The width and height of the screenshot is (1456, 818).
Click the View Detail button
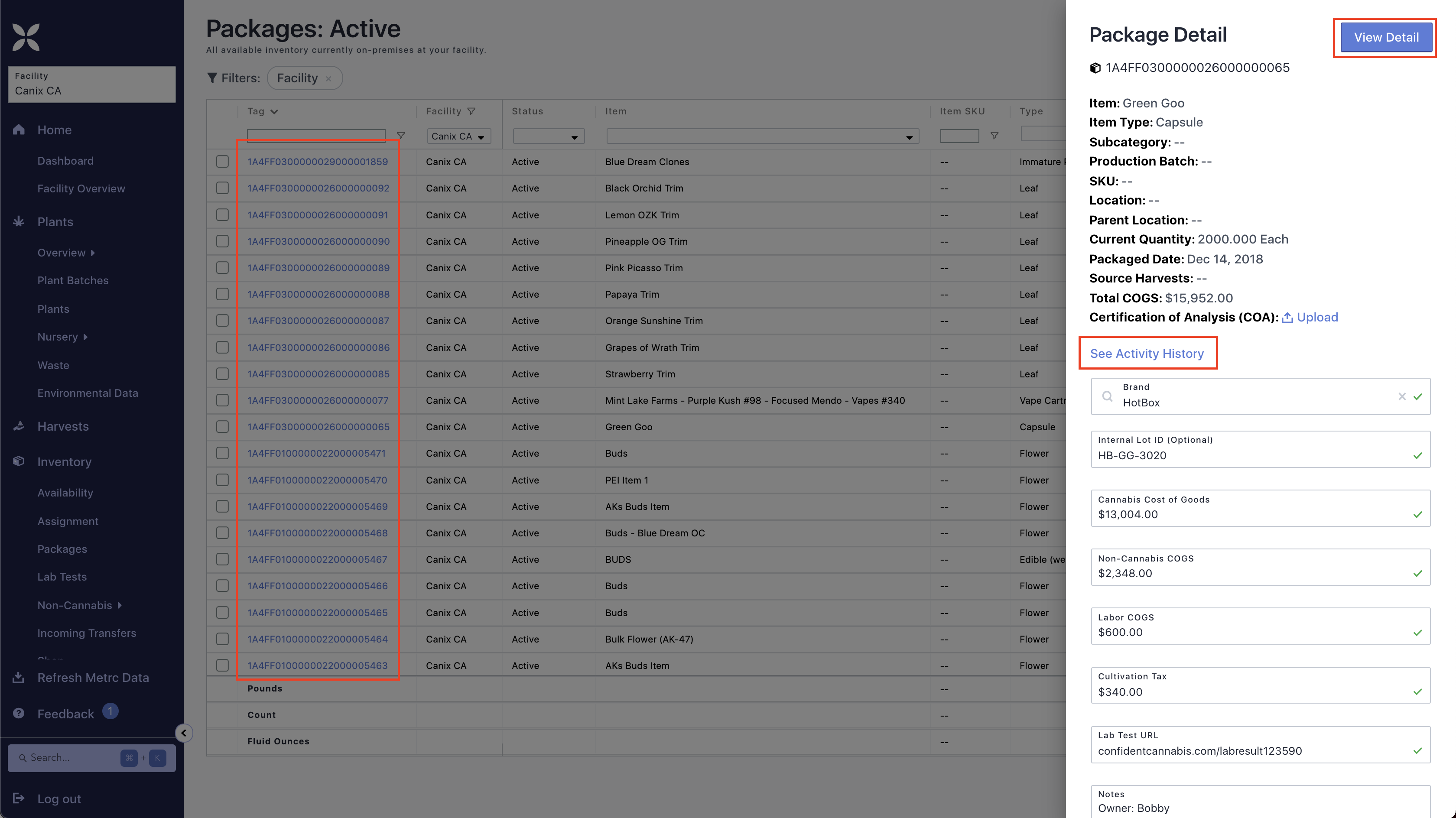point(1385,37)
